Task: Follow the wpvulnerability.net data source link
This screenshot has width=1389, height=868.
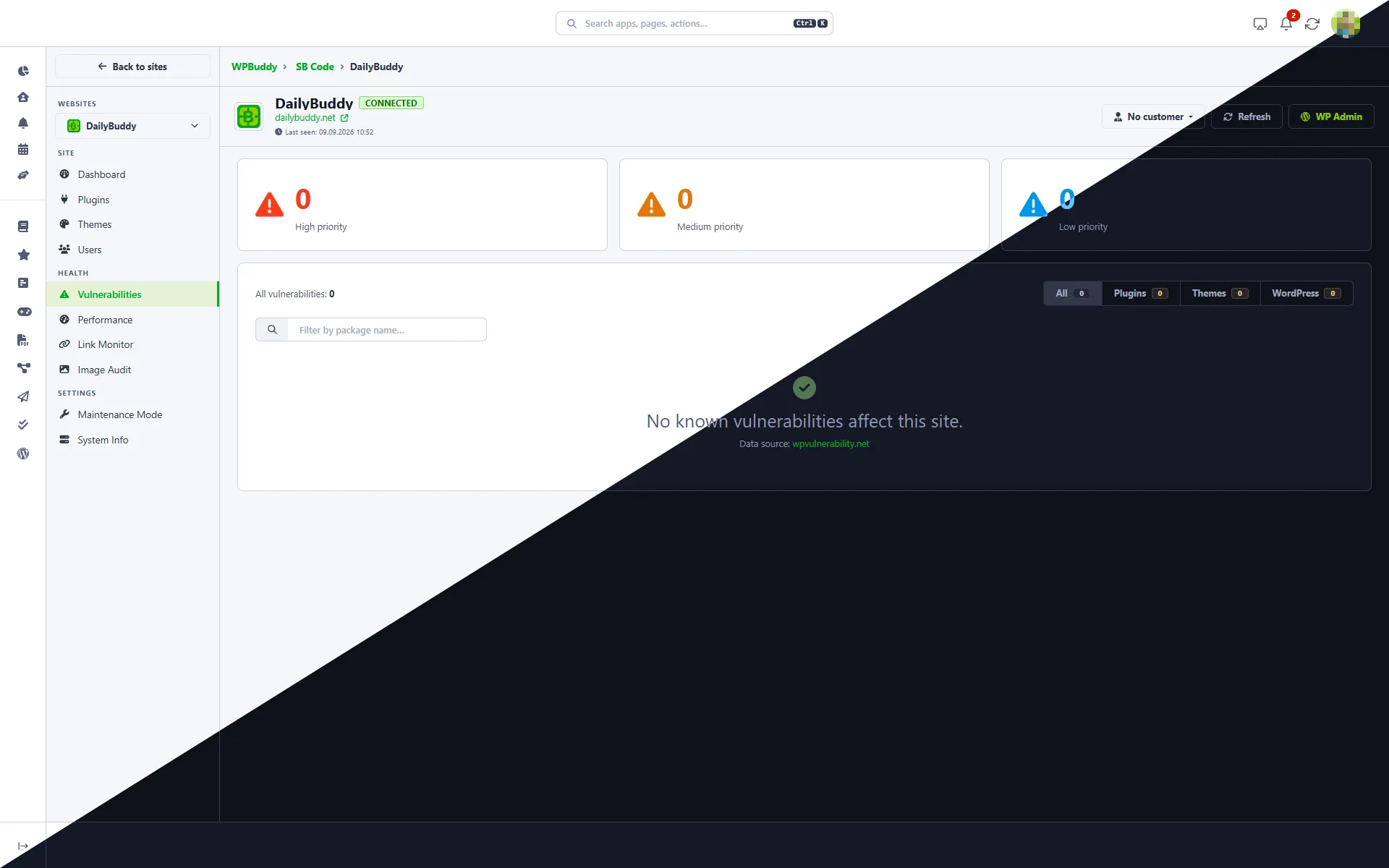Action: (831, 444)
